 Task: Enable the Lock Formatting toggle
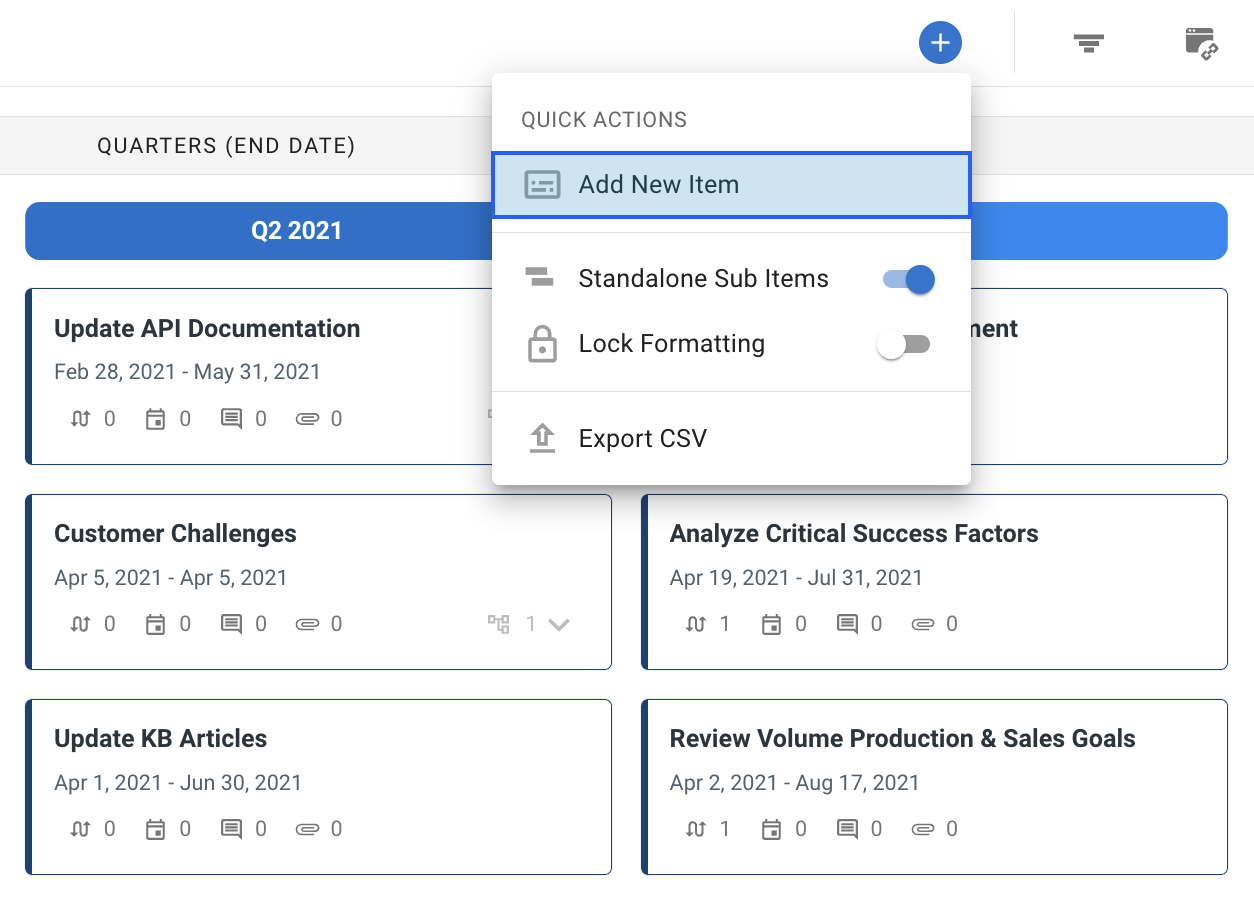click(x=903, y=343)
